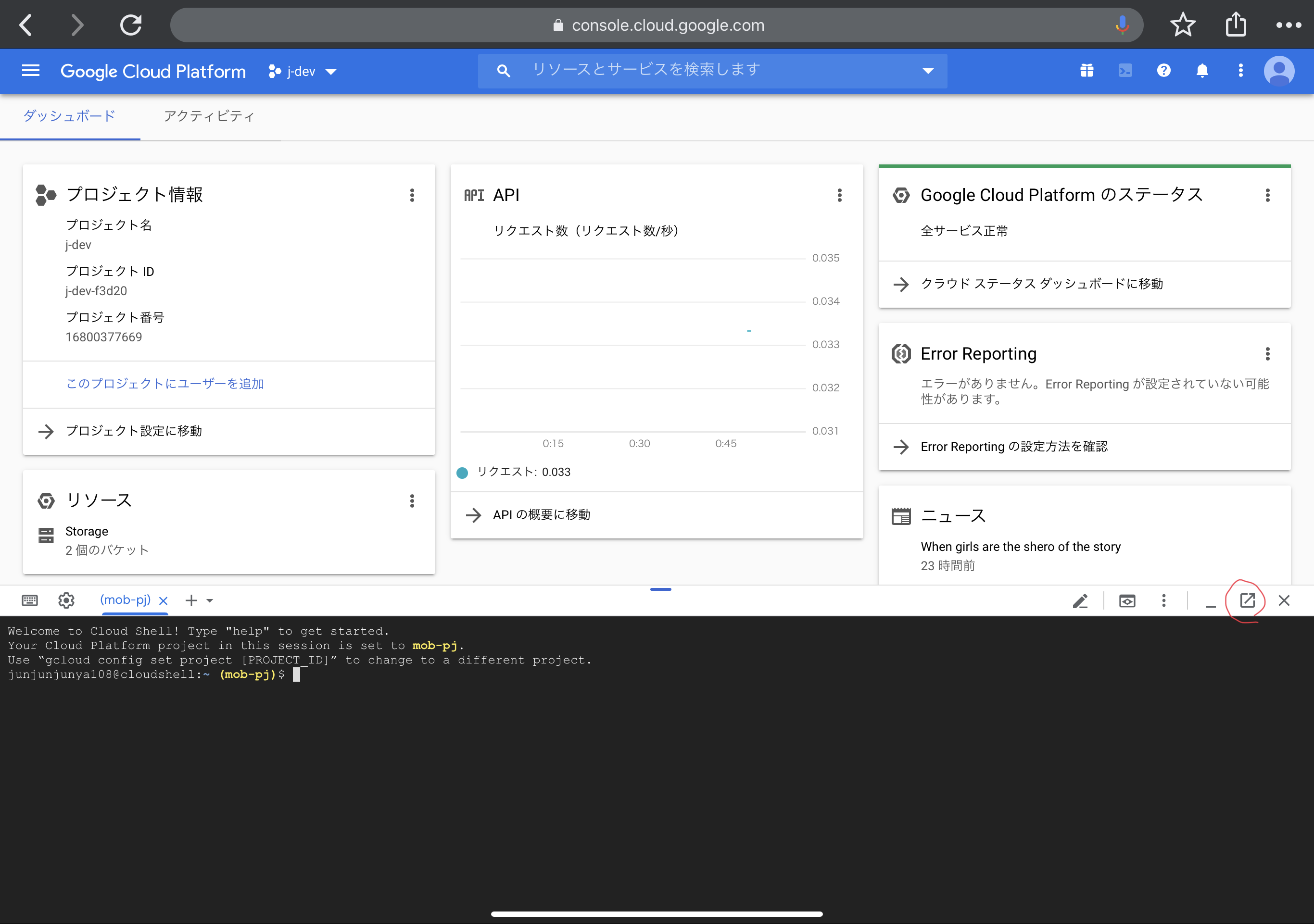Switch to the ダッシュボード tab
Image resolution: width=1314 pixels, height=924 pixels.
69,116
